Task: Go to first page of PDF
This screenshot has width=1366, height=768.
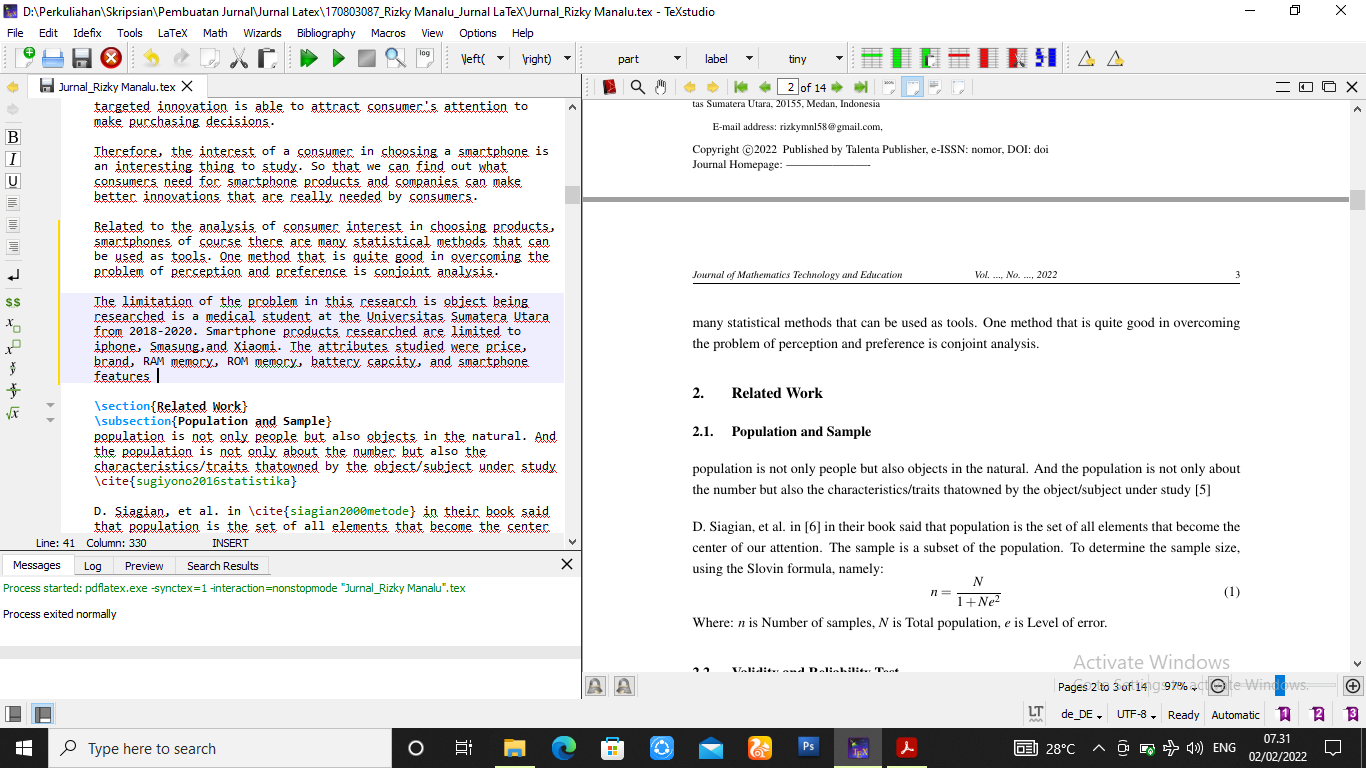Action: pyautogui.click(x=741, y=87)
